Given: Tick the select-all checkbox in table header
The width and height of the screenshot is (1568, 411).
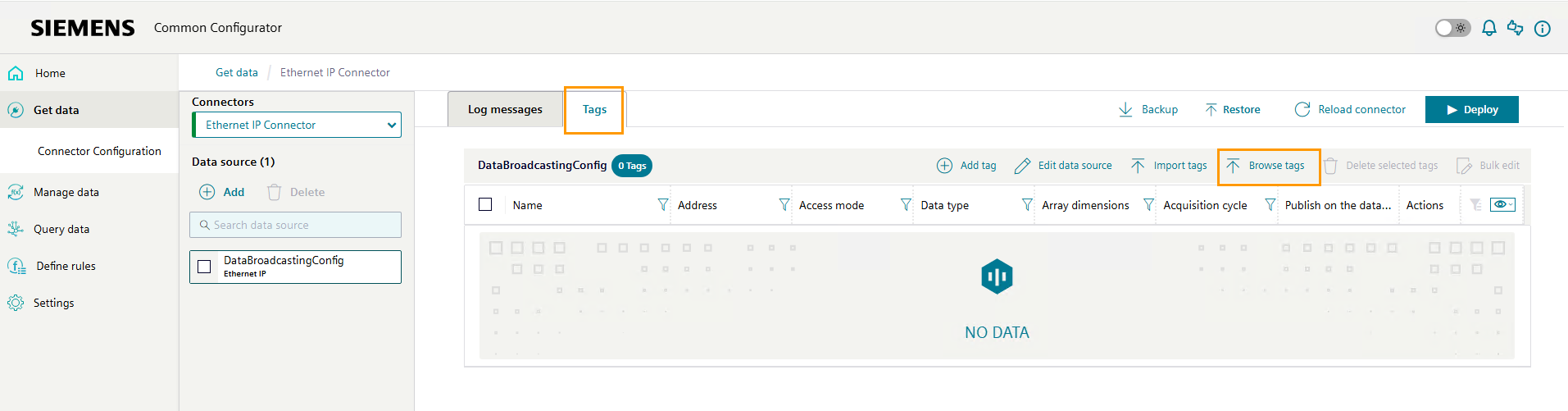Looking at the screenshot, I should pos(485,204).
